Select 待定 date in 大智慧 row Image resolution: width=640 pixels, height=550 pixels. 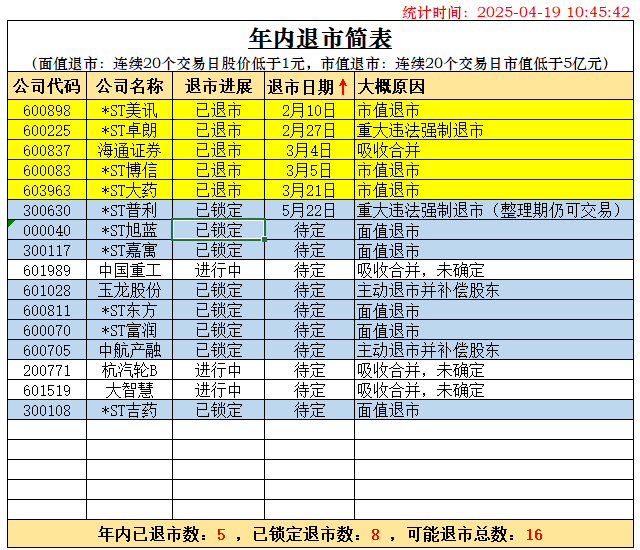point(309,390)
